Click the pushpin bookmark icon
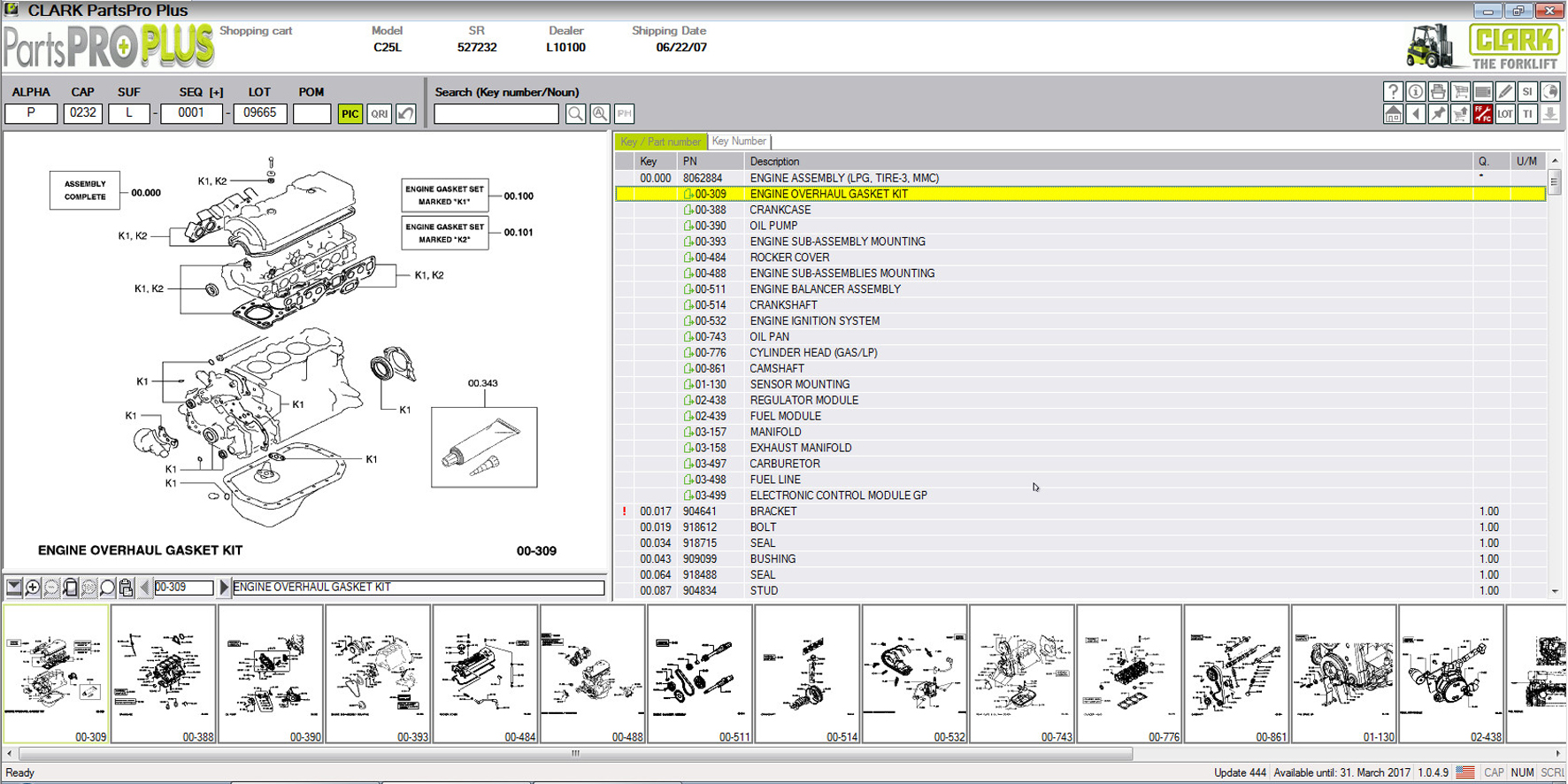This screenshot has height=784, width=1568. pyautogui.click(x=1438, y=114)
